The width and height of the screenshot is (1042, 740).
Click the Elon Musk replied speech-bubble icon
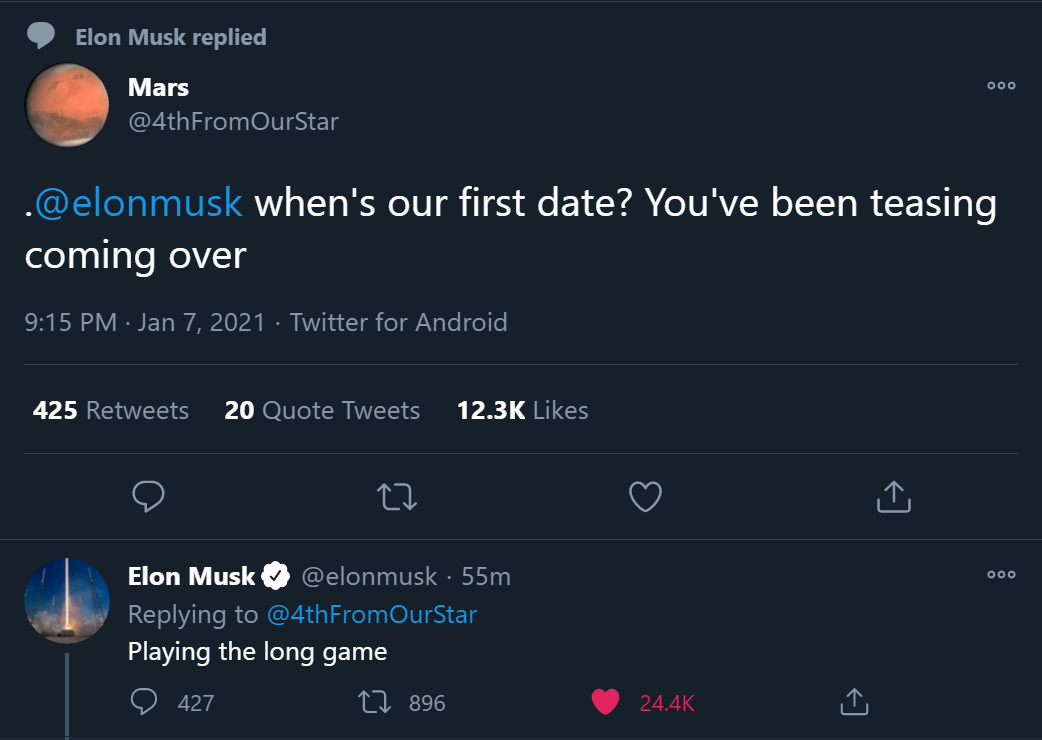(x=41, y=37)
